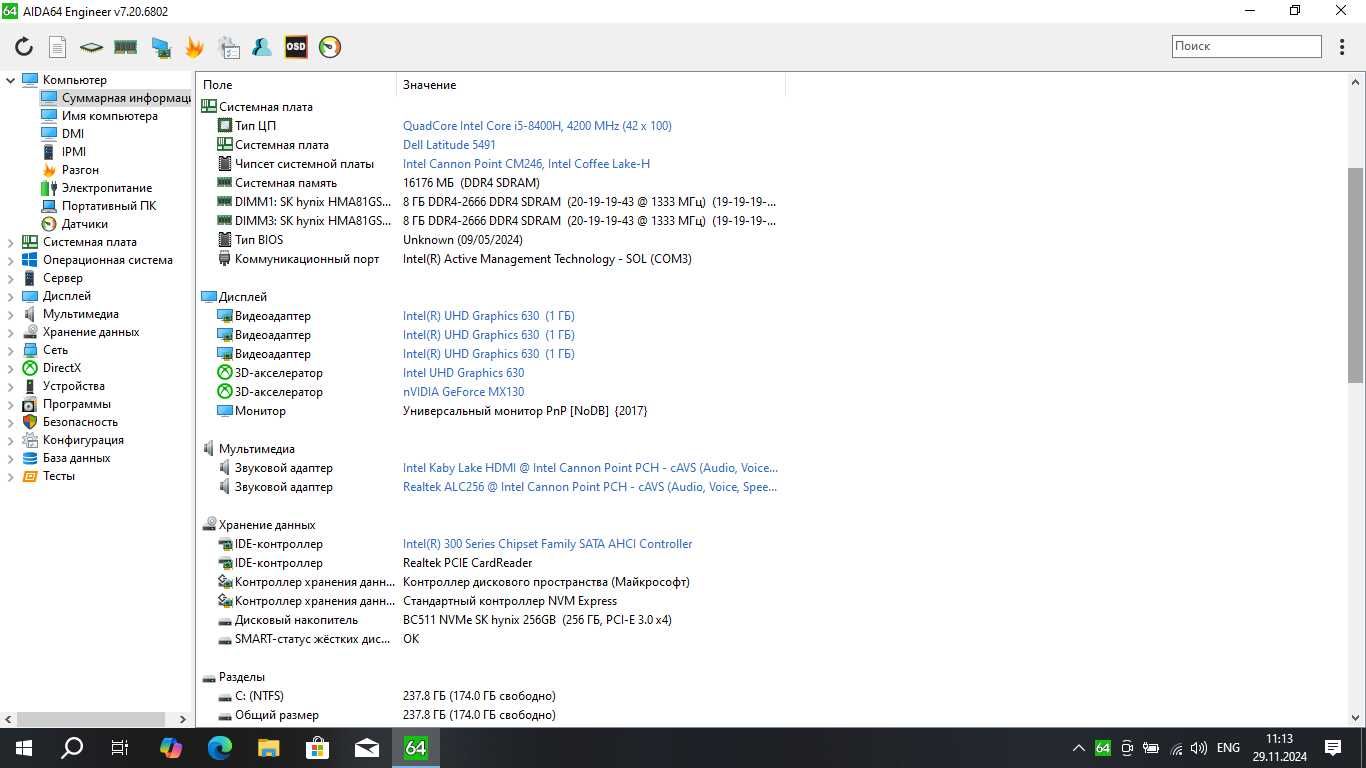This screenshot has height=768, width=1366.
Task: Select the Тесты tree item
Action: coord(48,476)
